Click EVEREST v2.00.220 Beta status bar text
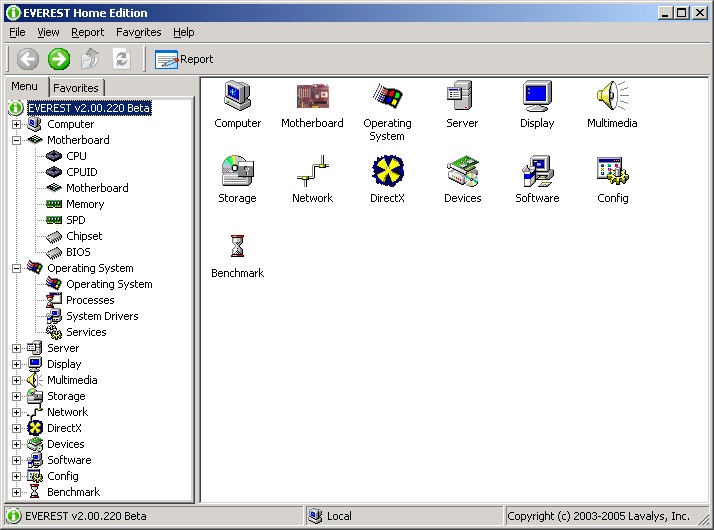This screenshot has height=530, width=714. [86, 516]
